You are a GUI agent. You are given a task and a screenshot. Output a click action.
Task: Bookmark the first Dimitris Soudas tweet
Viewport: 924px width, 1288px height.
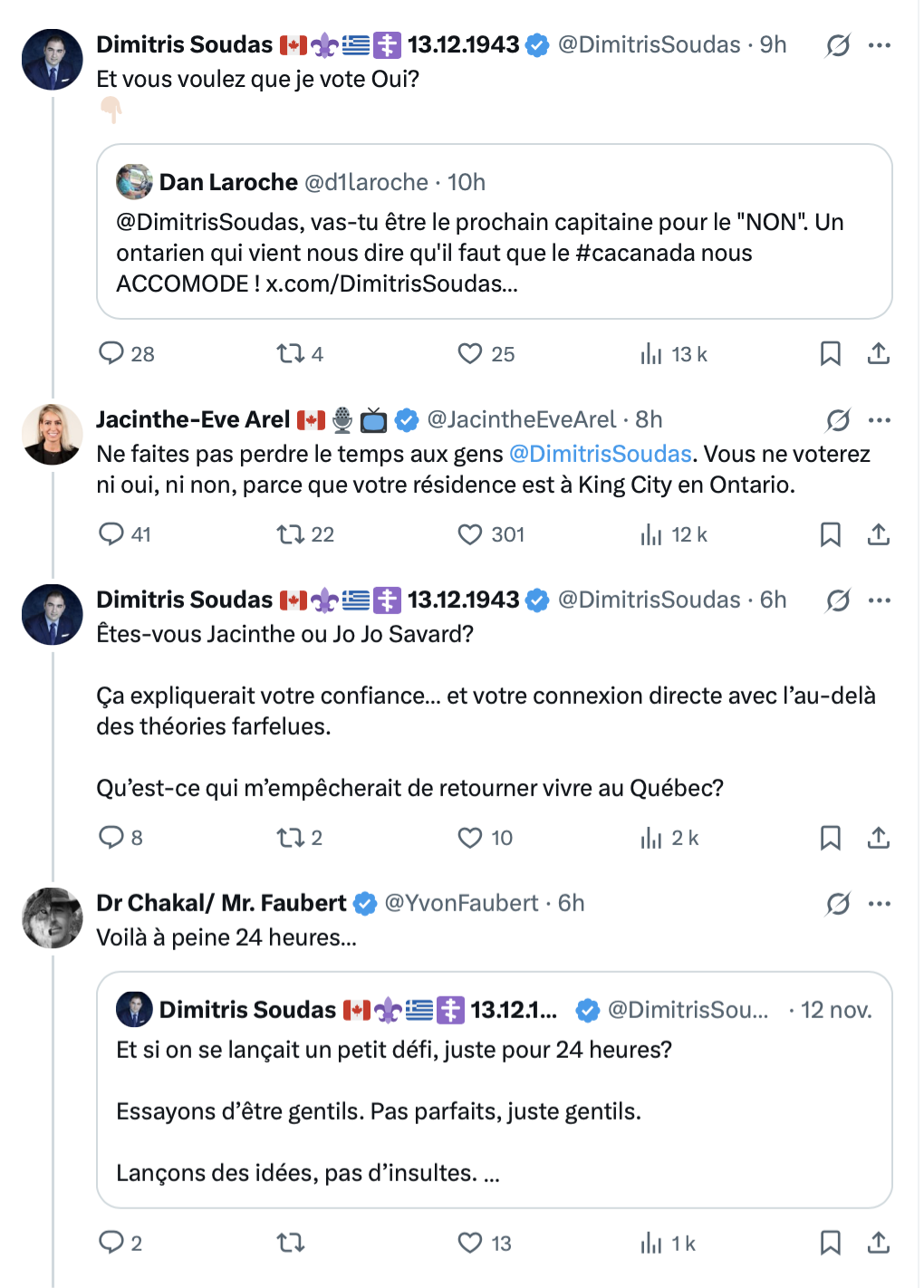830,353
